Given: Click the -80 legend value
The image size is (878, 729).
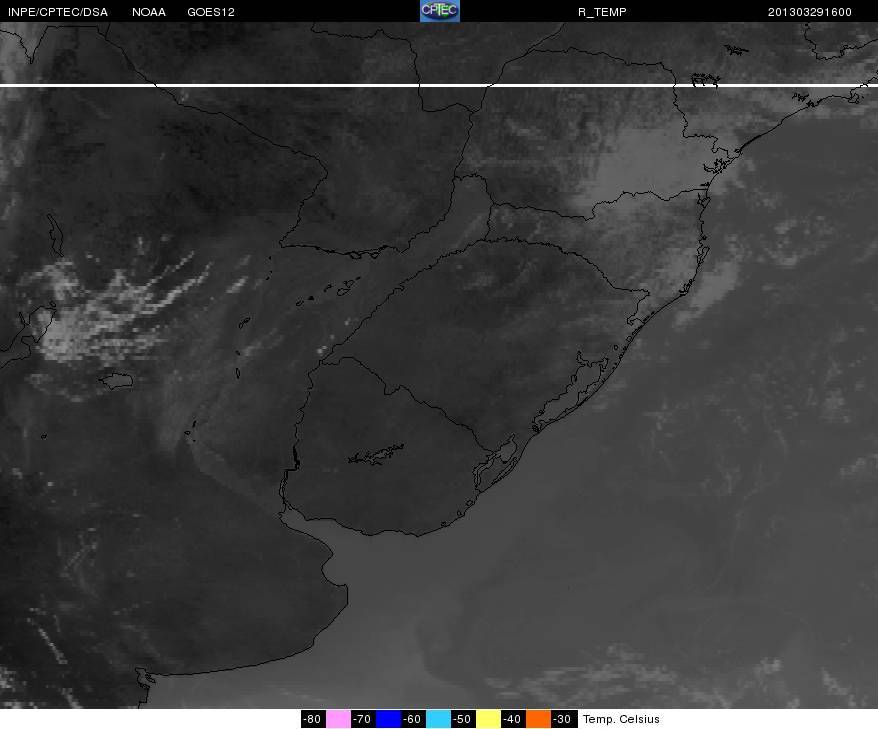Looking at the screenshot, I should click(313, 719).
